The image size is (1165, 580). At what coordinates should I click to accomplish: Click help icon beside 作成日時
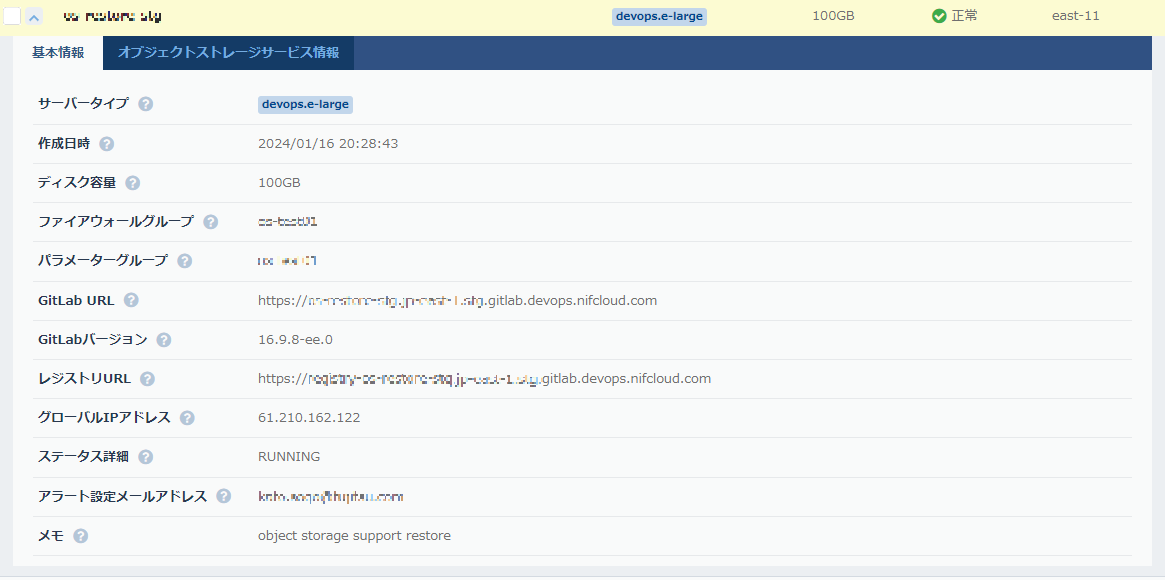click(x=107, y=144)
